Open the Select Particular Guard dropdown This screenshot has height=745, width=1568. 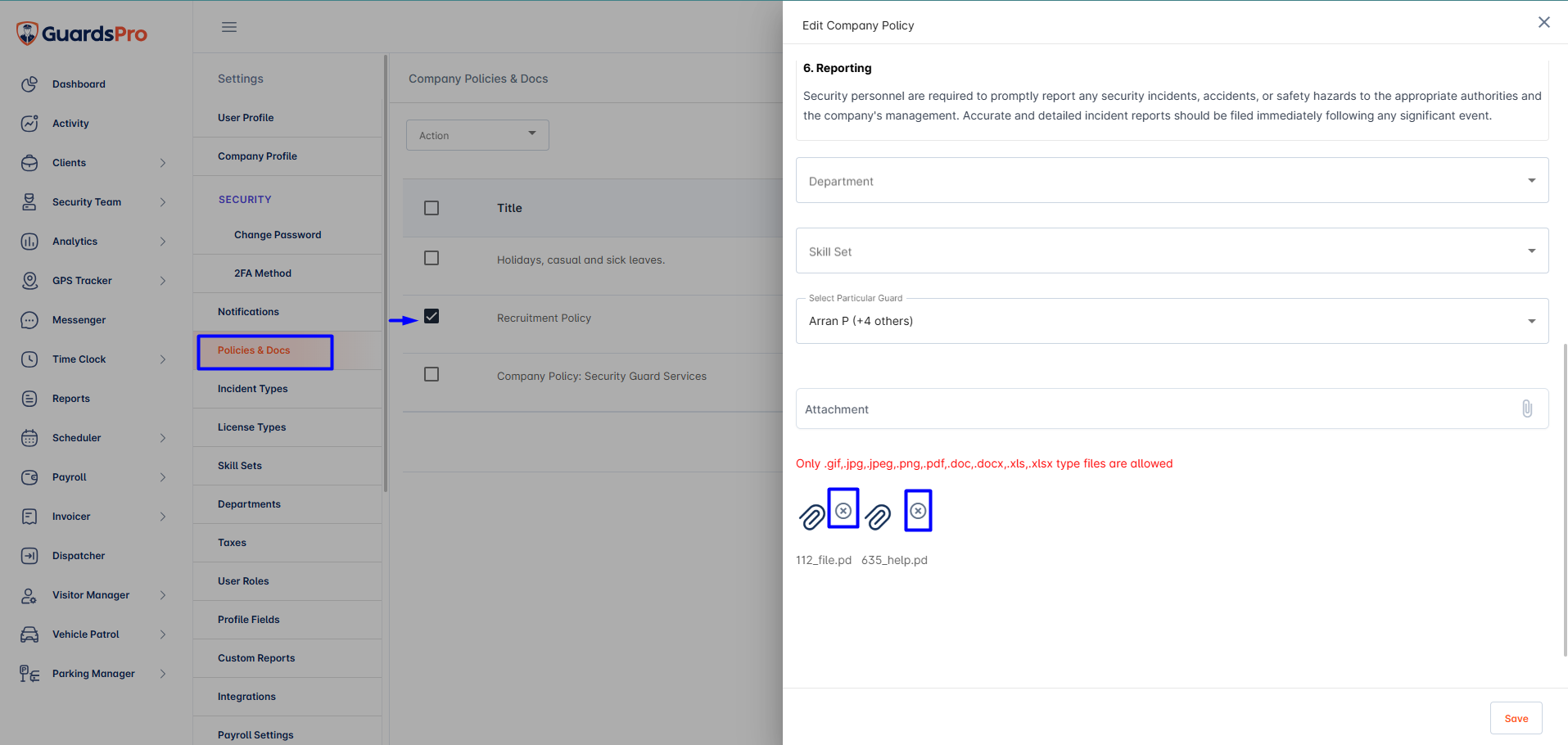(1172, 321)
